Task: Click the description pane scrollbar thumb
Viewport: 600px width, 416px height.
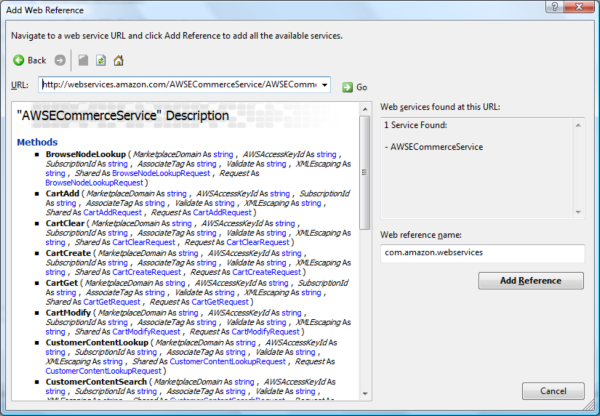Action: pos(365,173)
